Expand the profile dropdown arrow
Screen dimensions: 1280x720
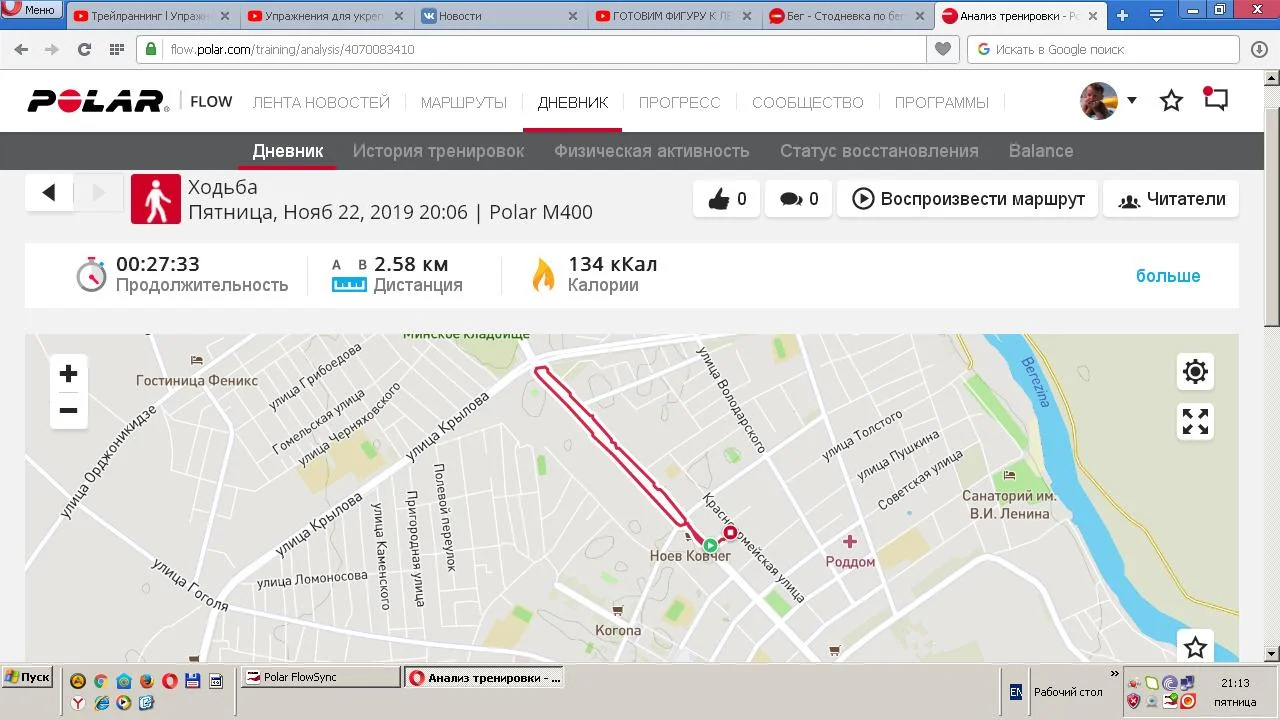1132,100
